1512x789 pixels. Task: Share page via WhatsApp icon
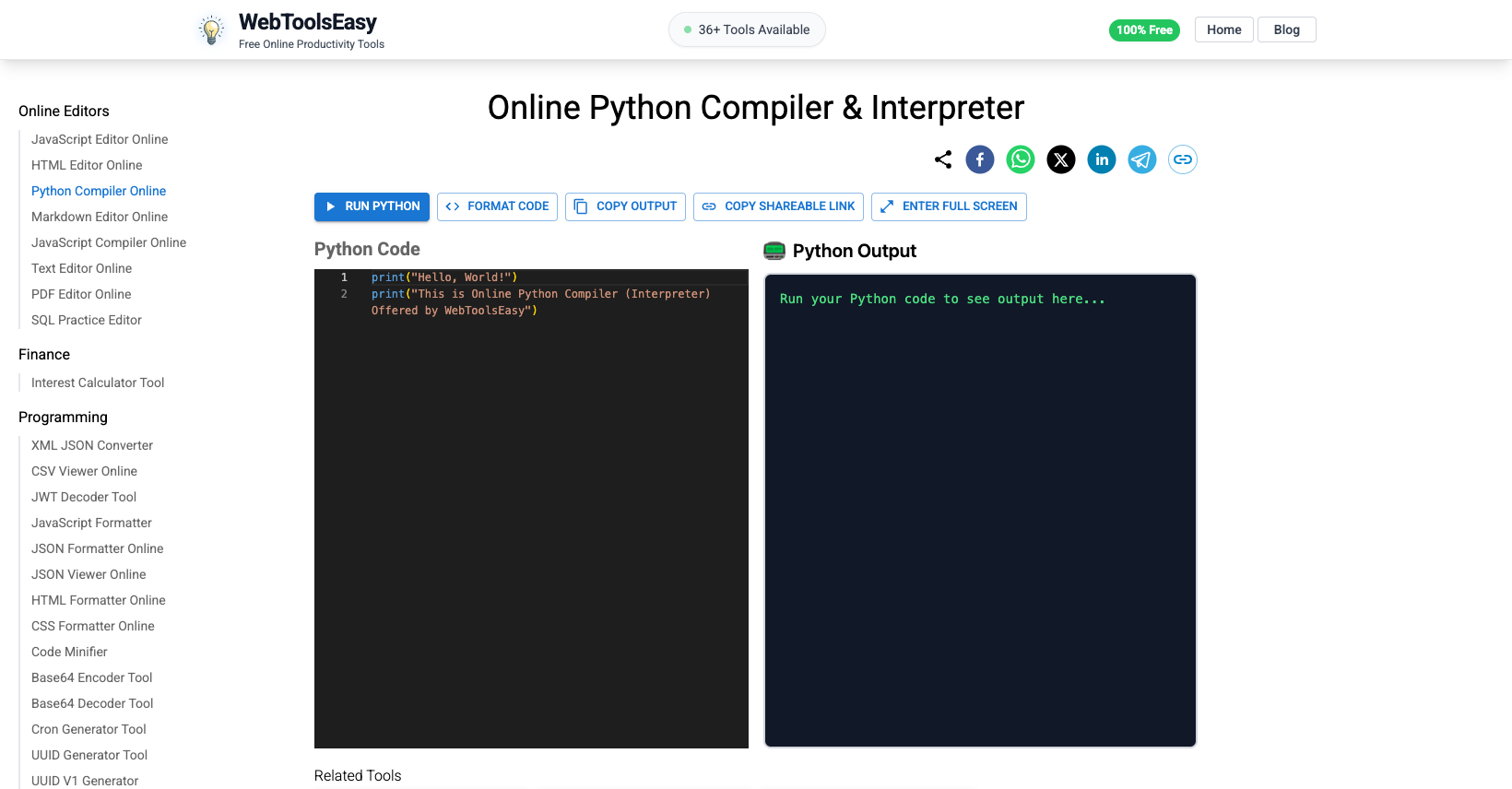click(x=1021, y=159)
